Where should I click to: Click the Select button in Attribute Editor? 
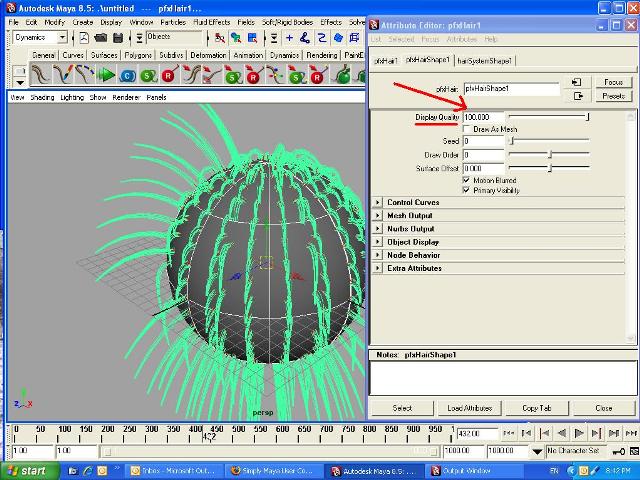[402, 408]
